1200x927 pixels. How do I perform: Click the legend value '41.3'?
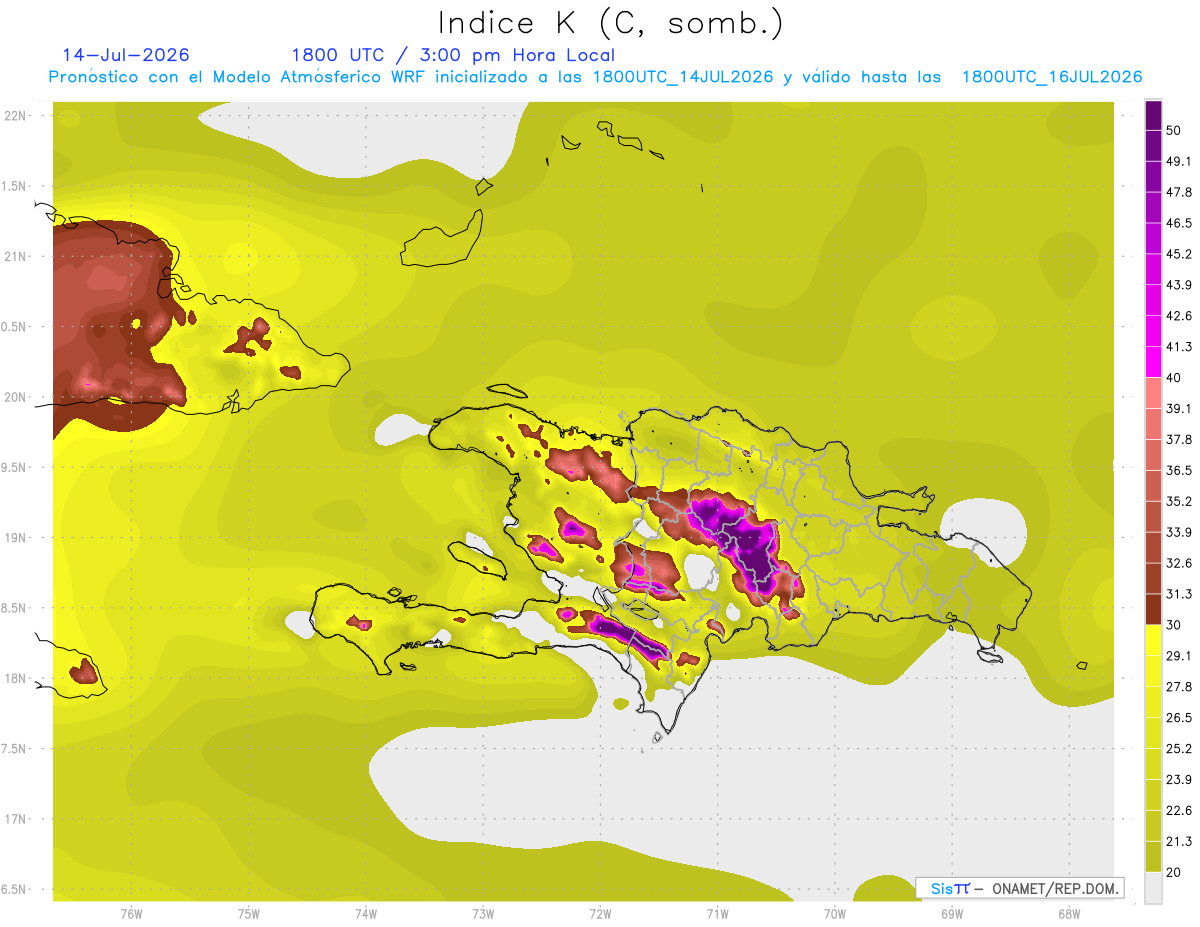pos(1180,347)
